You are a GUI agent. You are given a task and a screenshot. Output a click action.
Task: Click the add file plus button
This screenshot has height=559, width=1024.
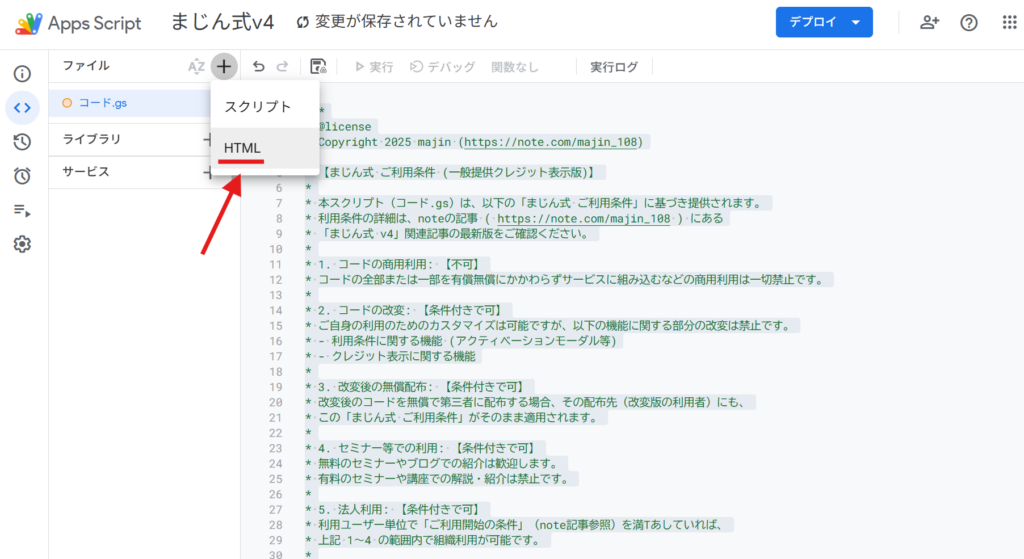(224, 67)
